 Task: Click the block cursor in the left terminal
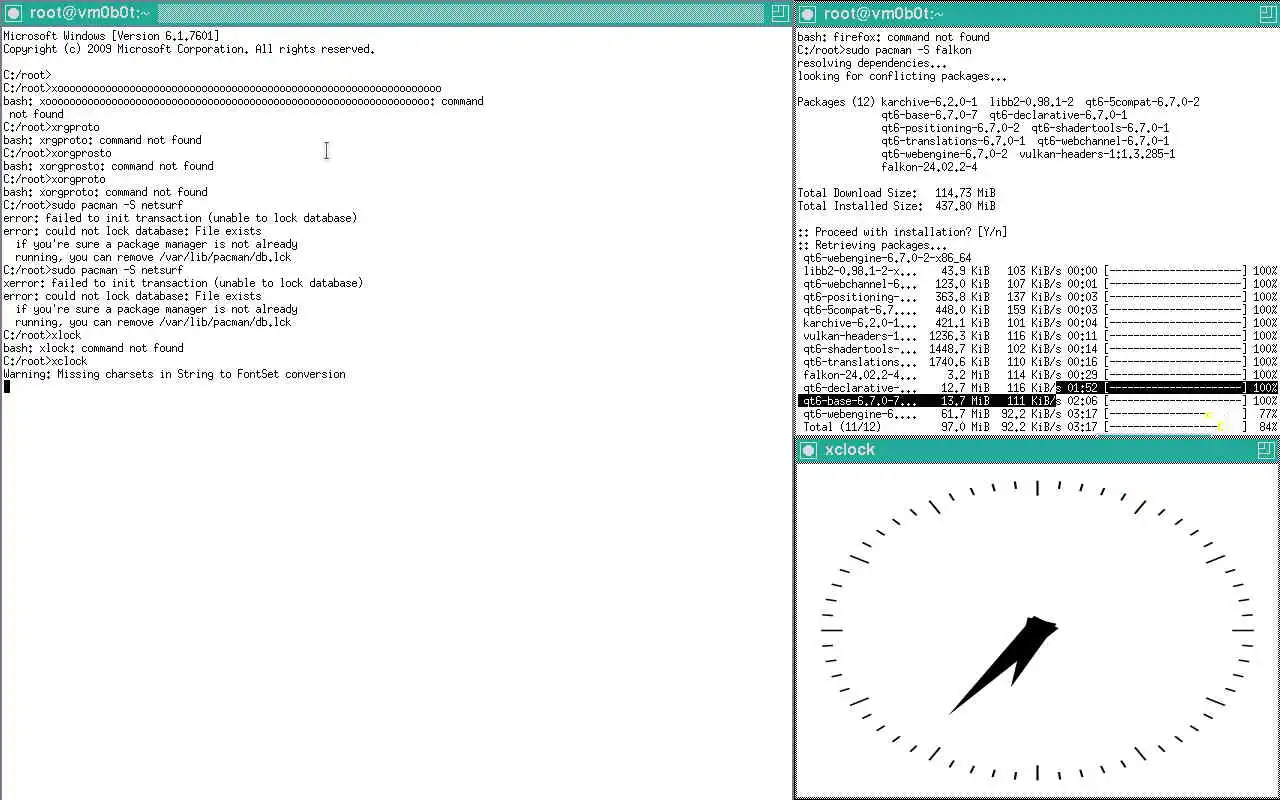pyautogui.click(x=6, y=387)
